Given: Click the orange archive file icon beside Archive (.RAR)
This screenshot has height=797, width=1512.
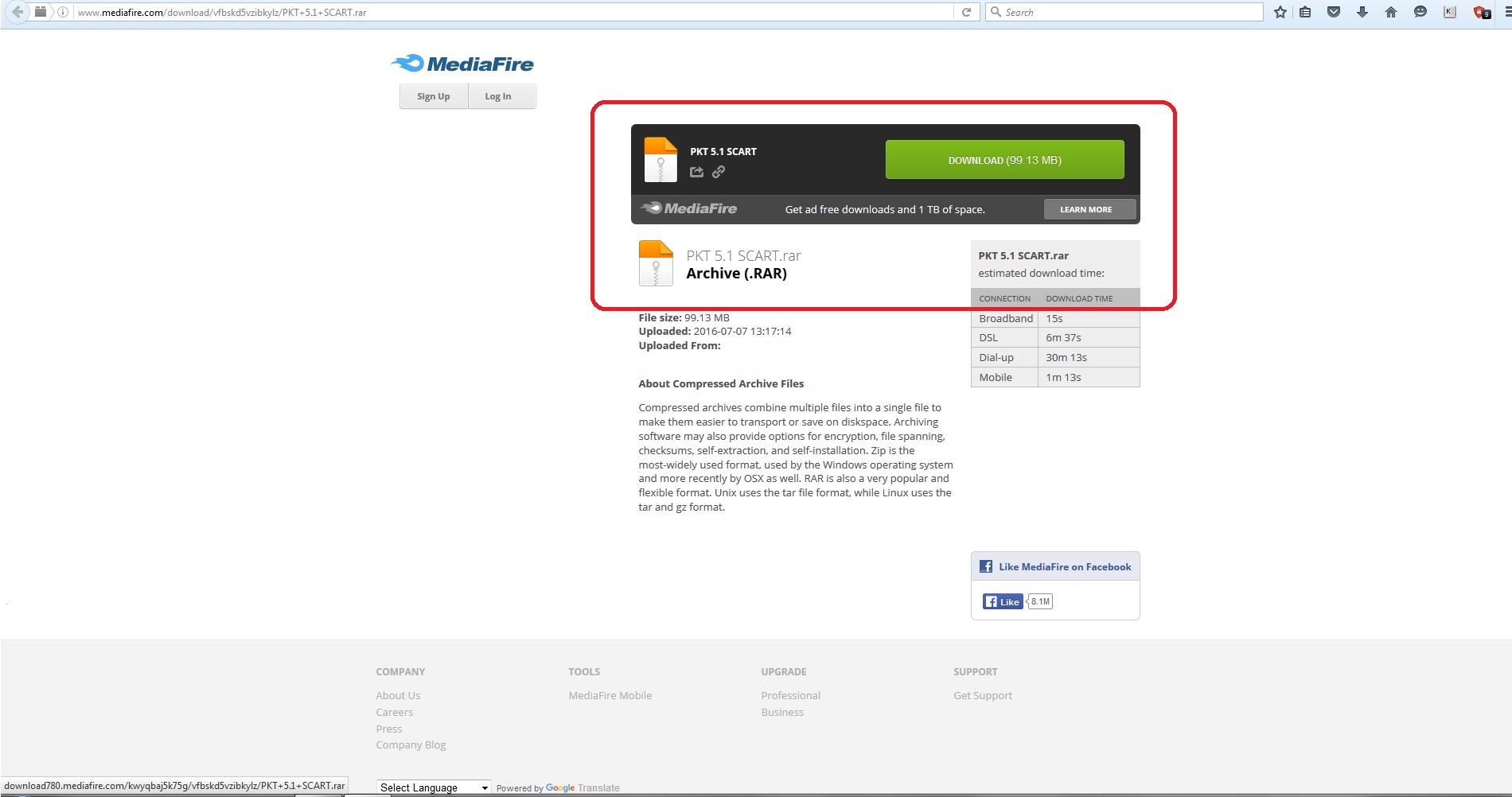Looking at the screenshot, I should click(656, 263).
